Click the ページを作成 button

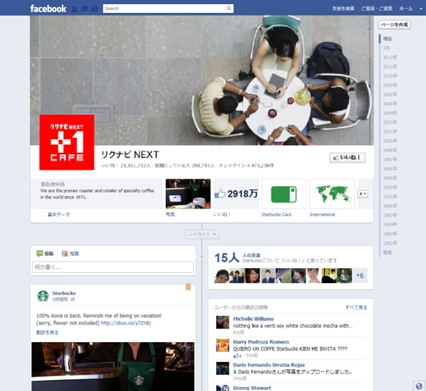(x=394, y=25)
